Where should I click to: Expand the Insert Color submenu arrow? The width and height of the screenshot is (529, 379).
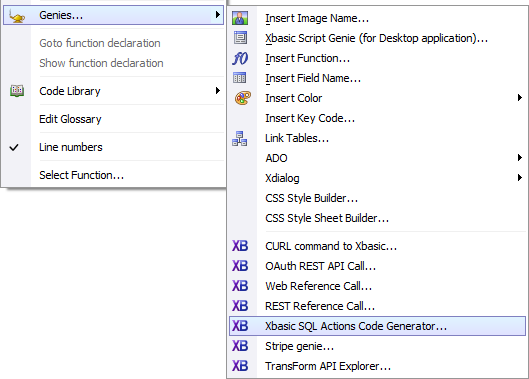(x=520, y=98)
